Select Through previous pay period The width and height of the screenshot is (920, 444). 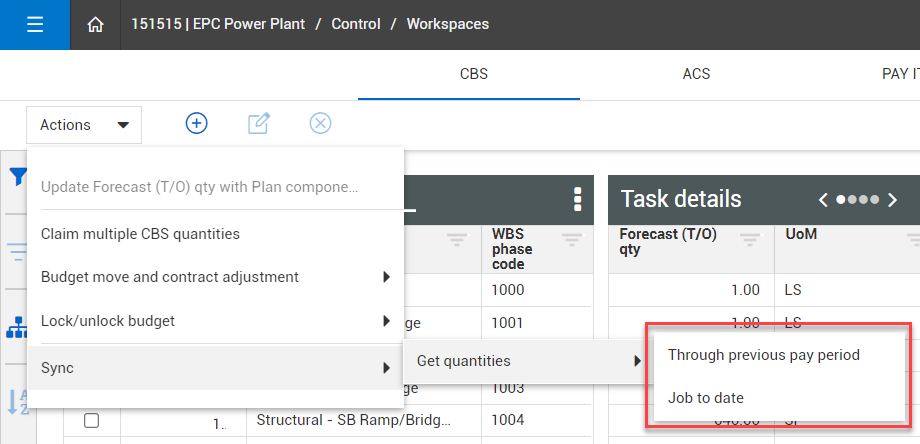pos(763,355)
